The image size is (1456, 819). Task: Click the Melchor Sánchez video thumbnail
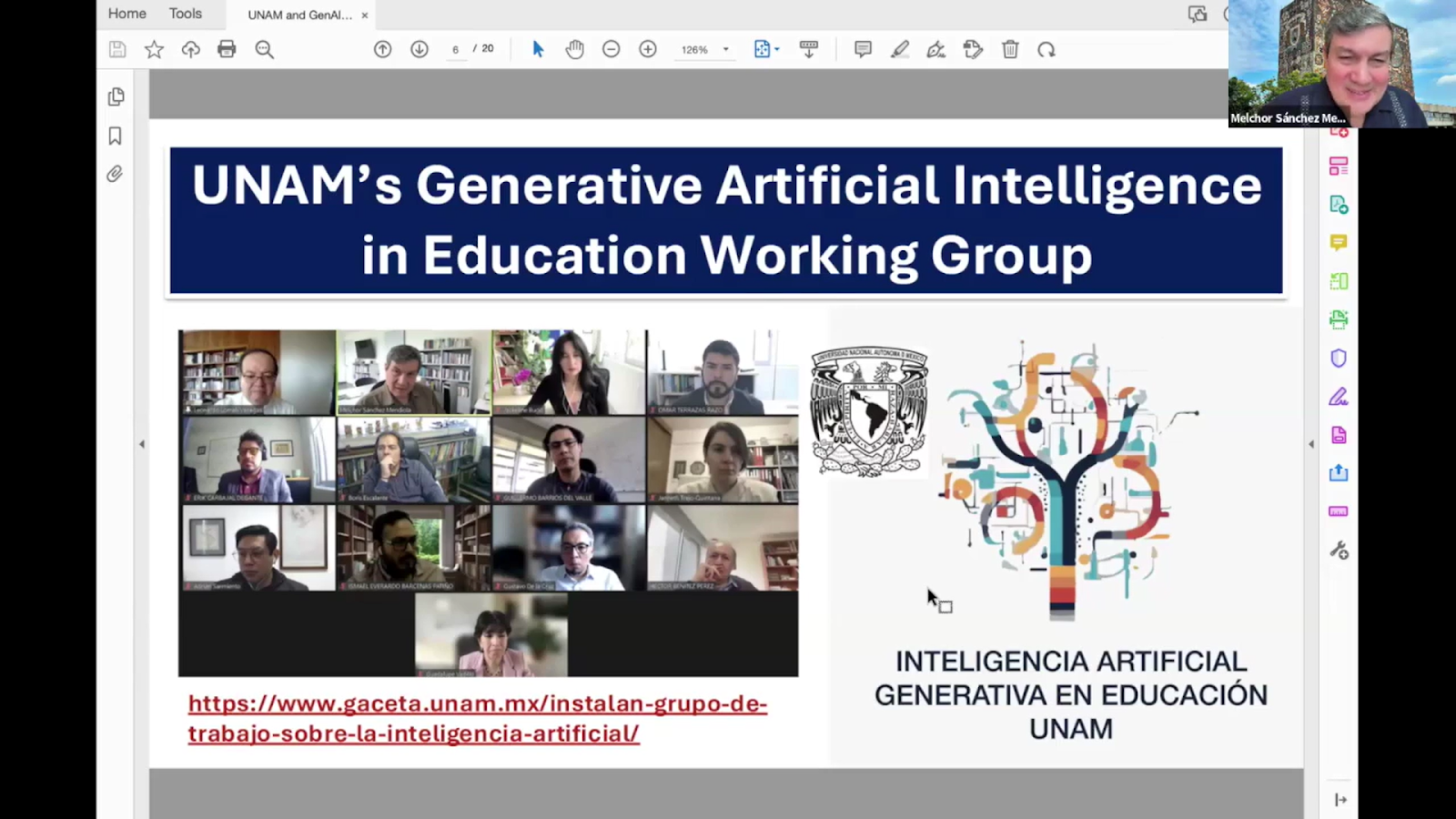[x=1342, y=64]
